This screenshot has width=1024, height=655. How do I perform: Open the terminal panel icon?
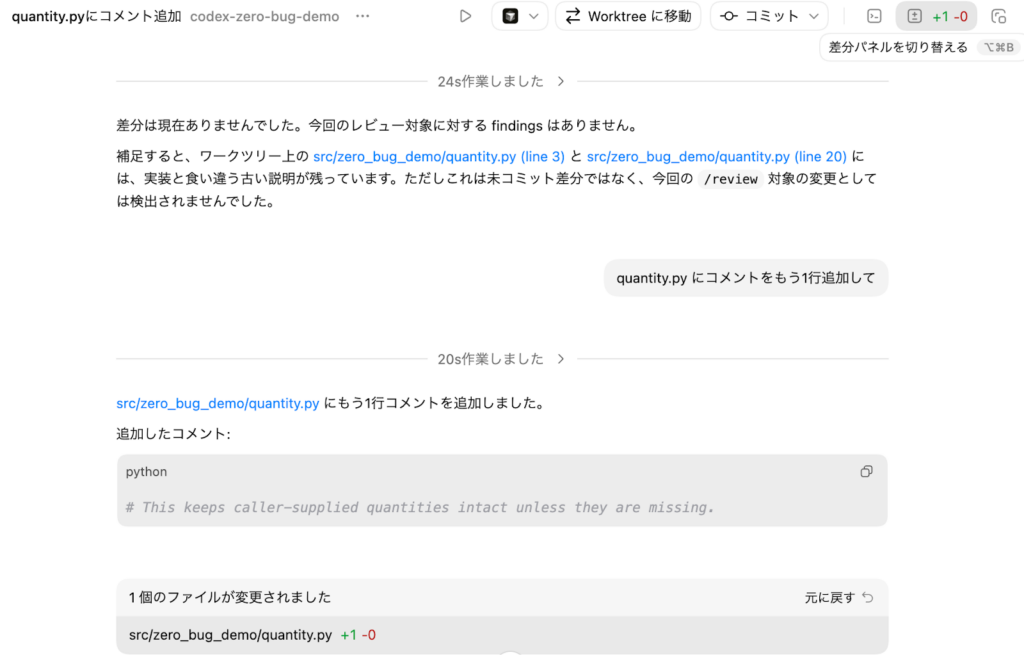tap(874, 16)
